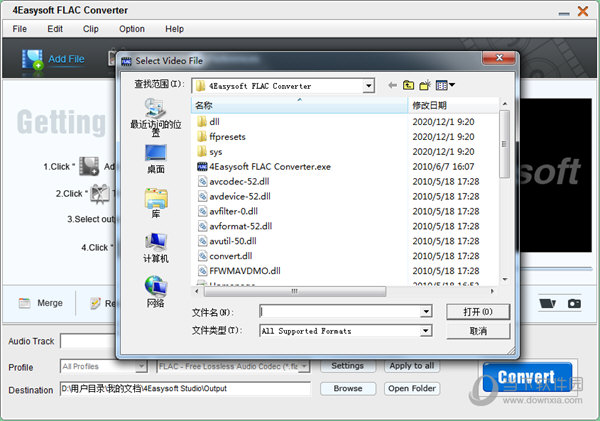The image size is (600, 421).
Task: Click the date 2010/6/7 16:07
Action: pyautogui.click(x=443, y=166)
